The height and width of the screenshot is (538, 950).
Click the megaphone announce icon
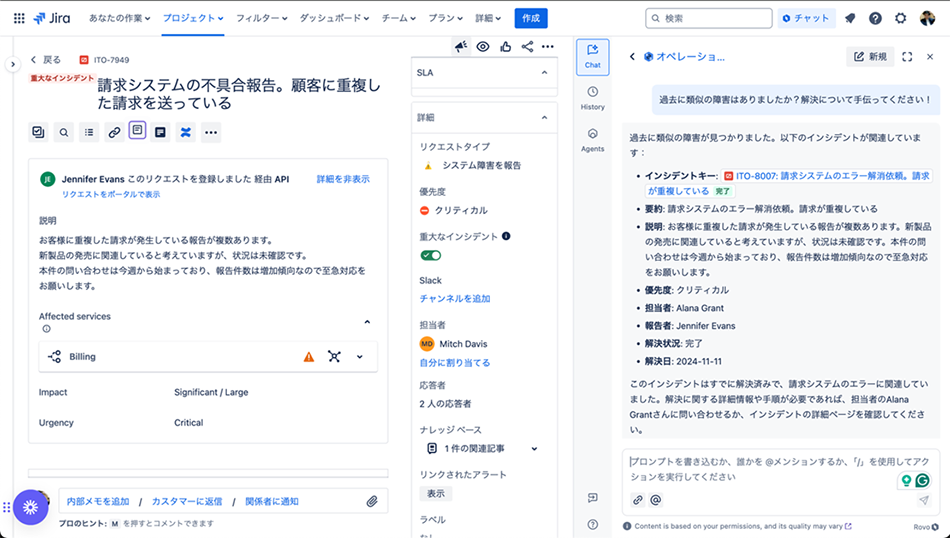coord(461,47)
